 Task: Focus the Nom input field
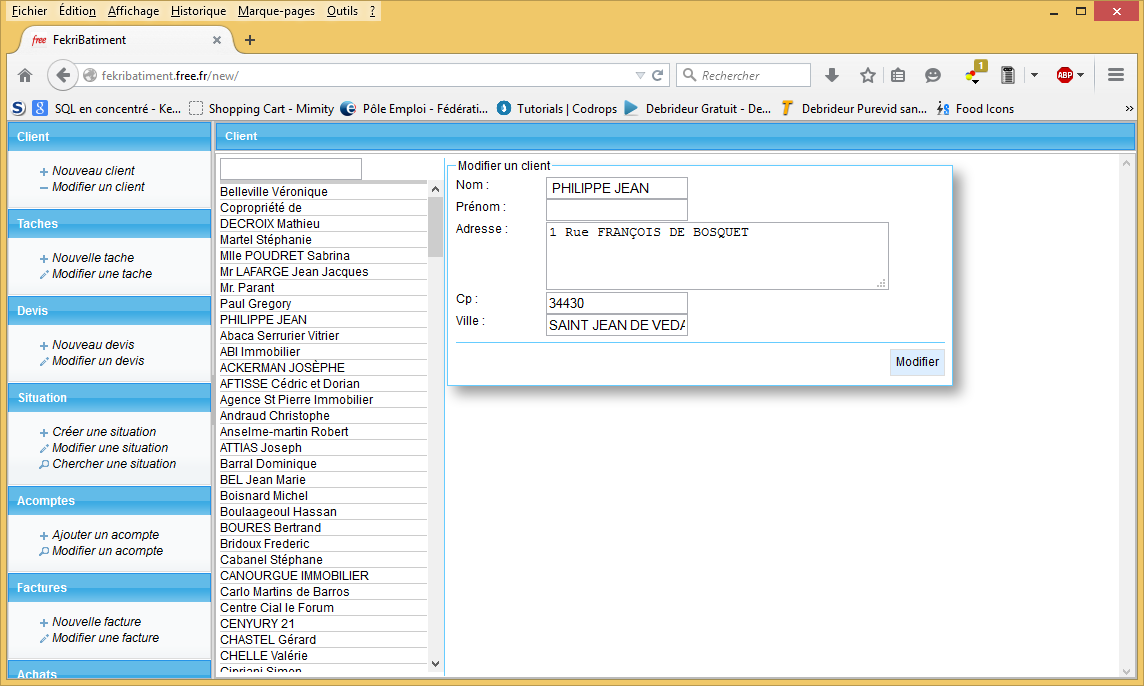click(617, 188)
